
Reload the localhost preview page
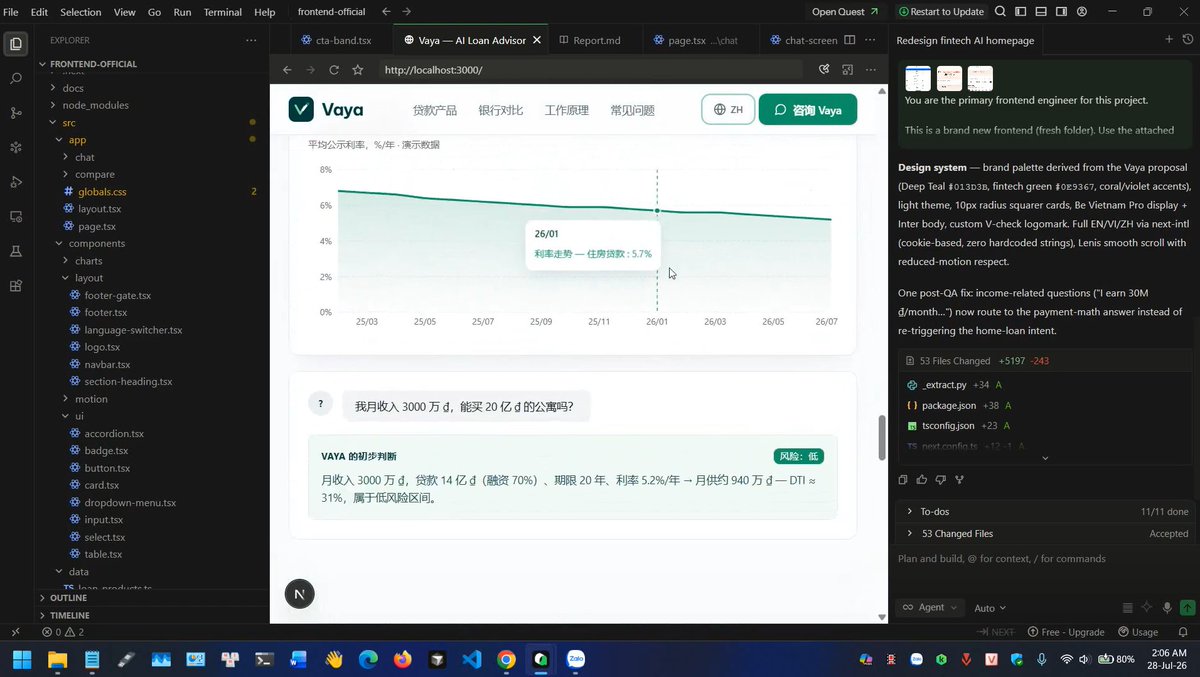coord(334,70)
